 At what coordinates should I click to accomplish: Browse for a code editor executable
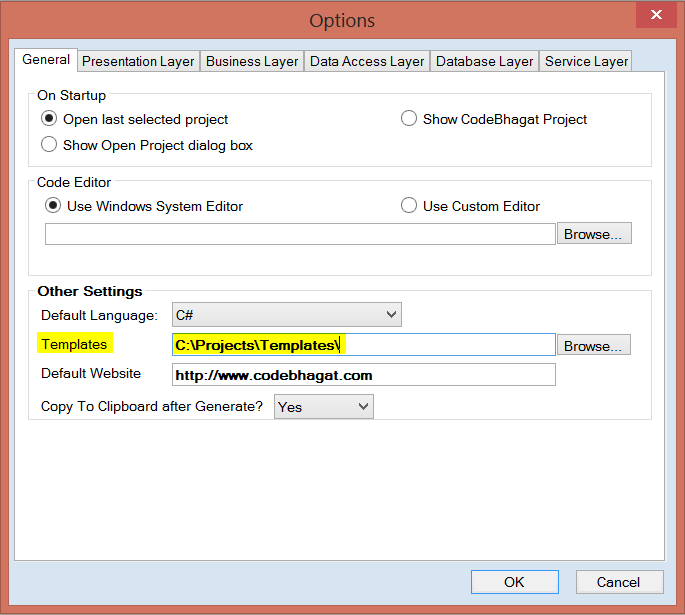[x=593, y=234]
